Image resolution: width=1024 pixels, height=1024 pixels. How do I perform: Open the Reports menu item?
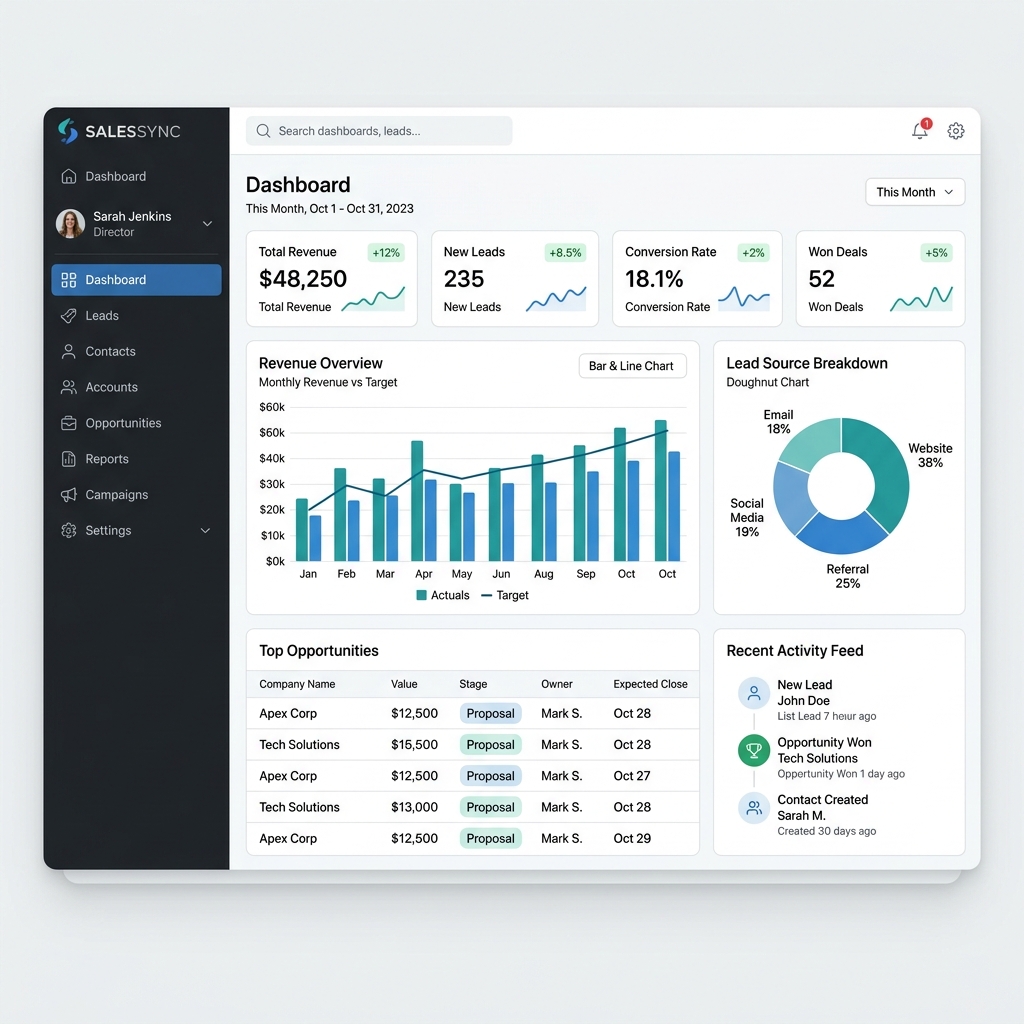click(136, 459)
